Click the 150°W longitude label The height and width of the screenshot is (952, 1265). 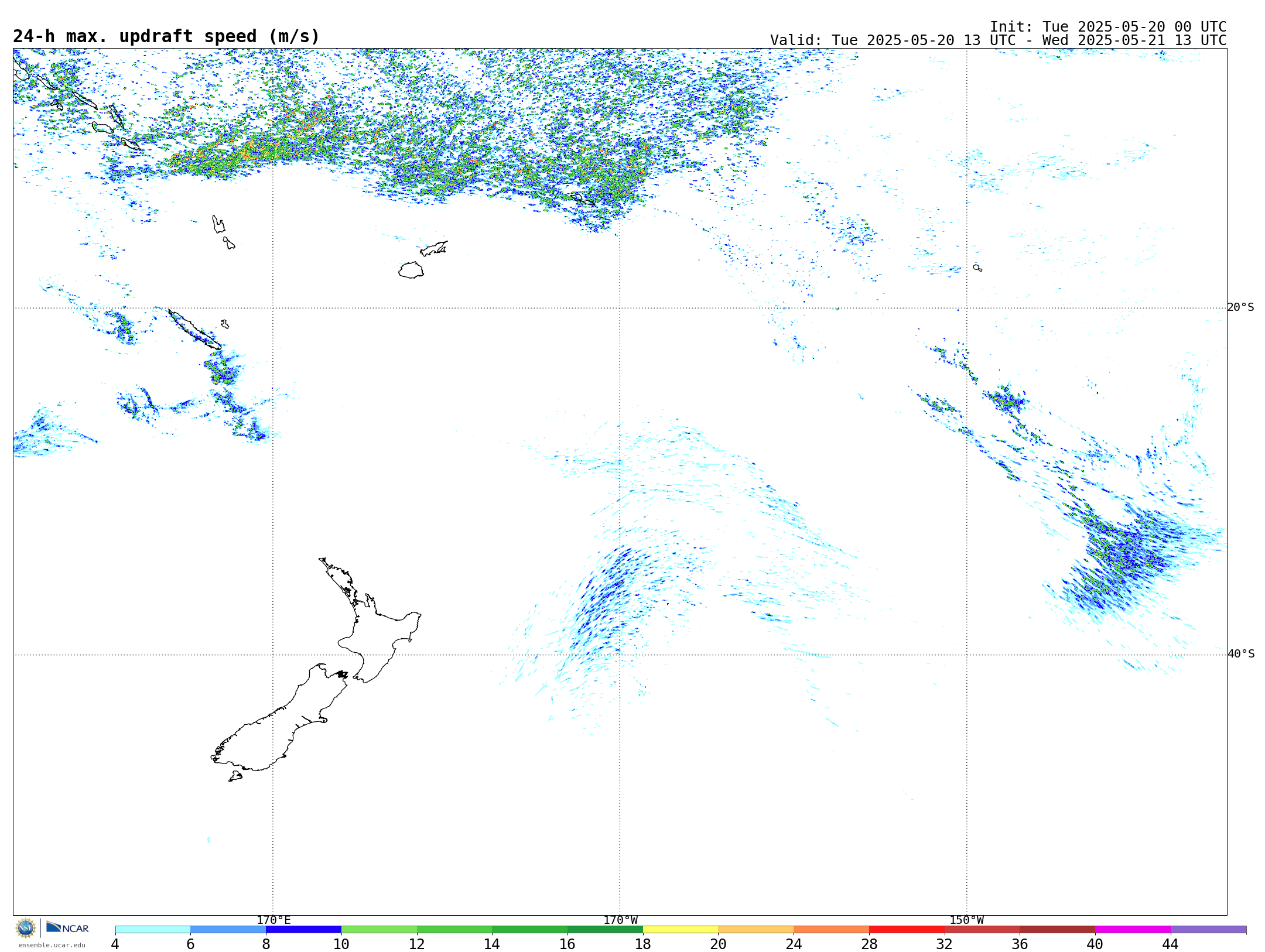point(967,920)
